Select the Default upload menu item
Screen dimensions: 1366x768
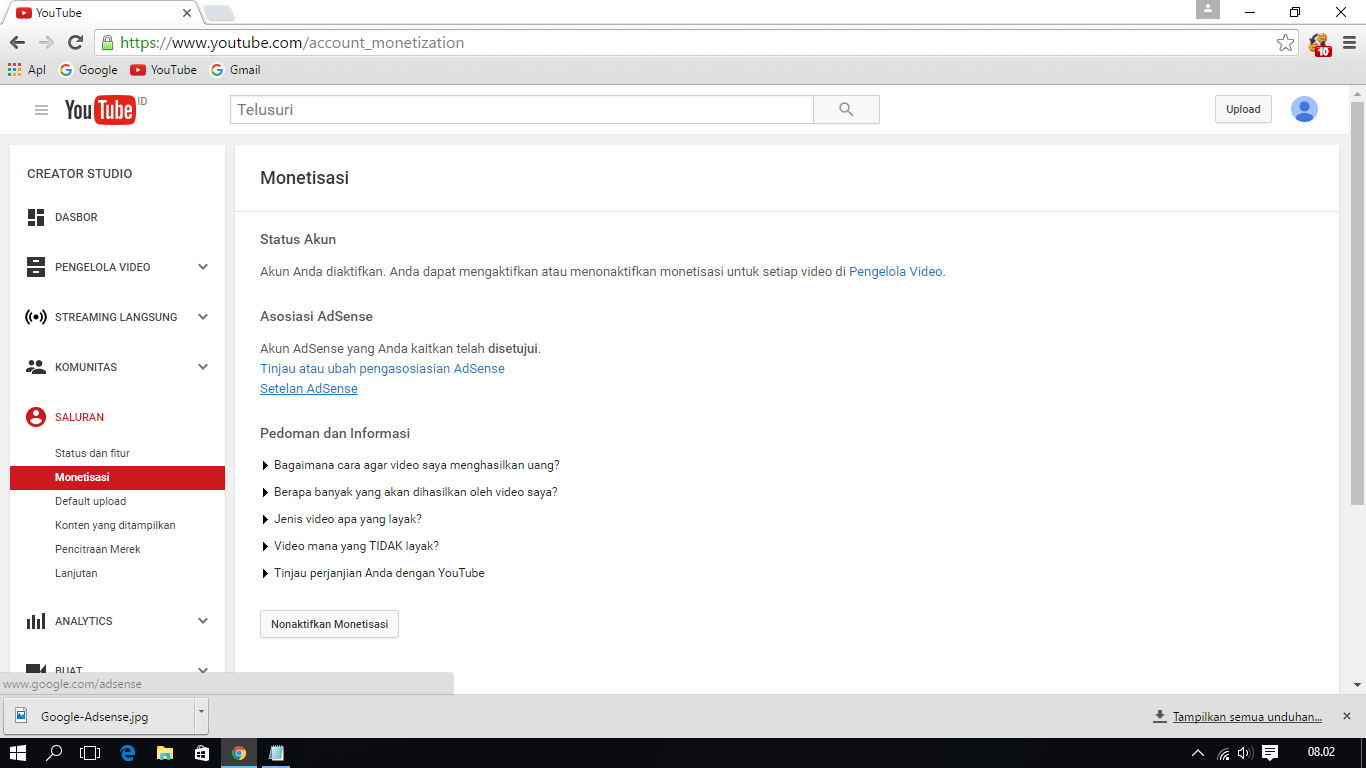[90, 501]
